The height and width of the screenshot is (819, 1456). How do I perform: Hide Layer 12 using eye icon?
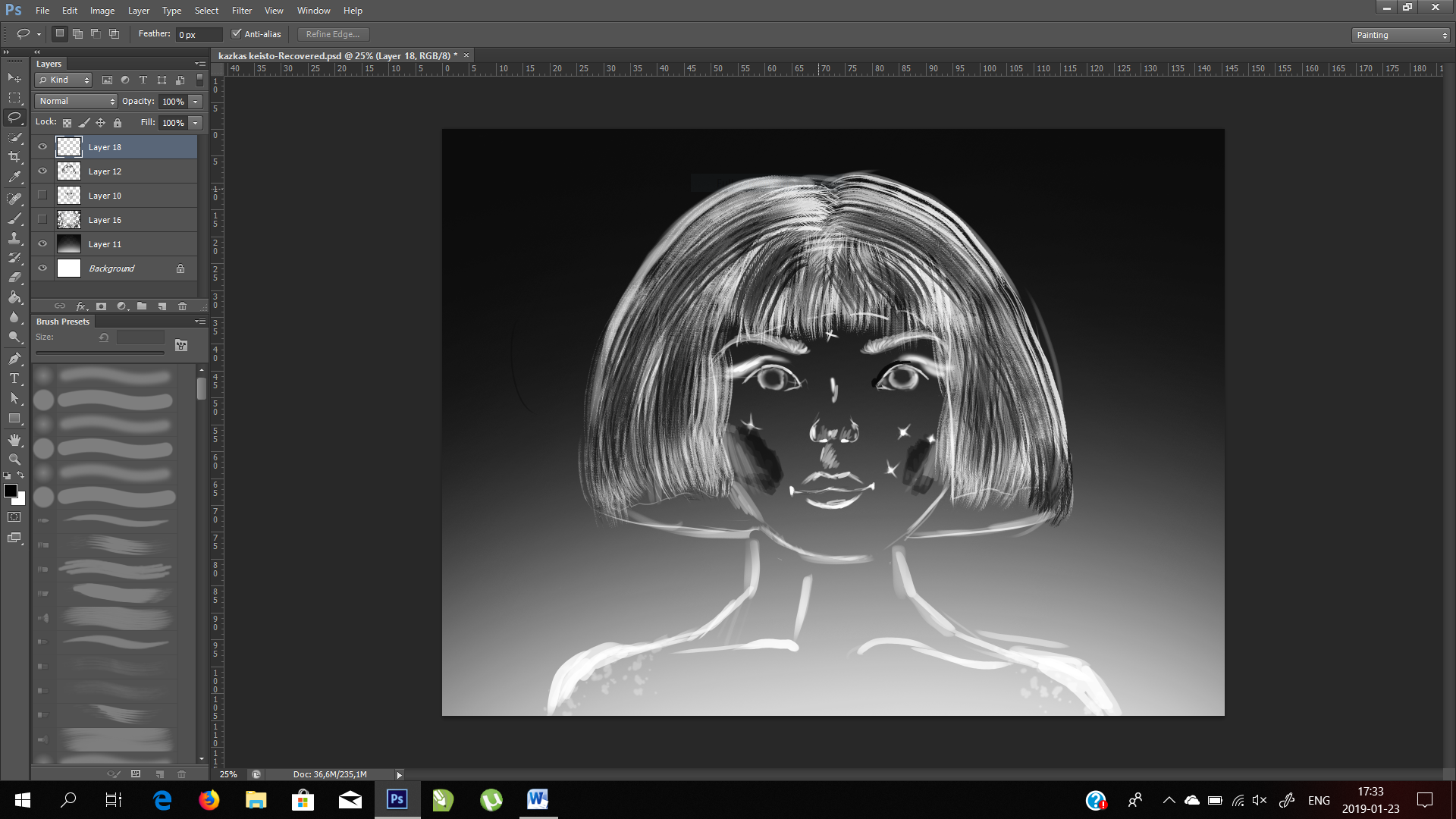pyautogui.click(x=42, y=171)
